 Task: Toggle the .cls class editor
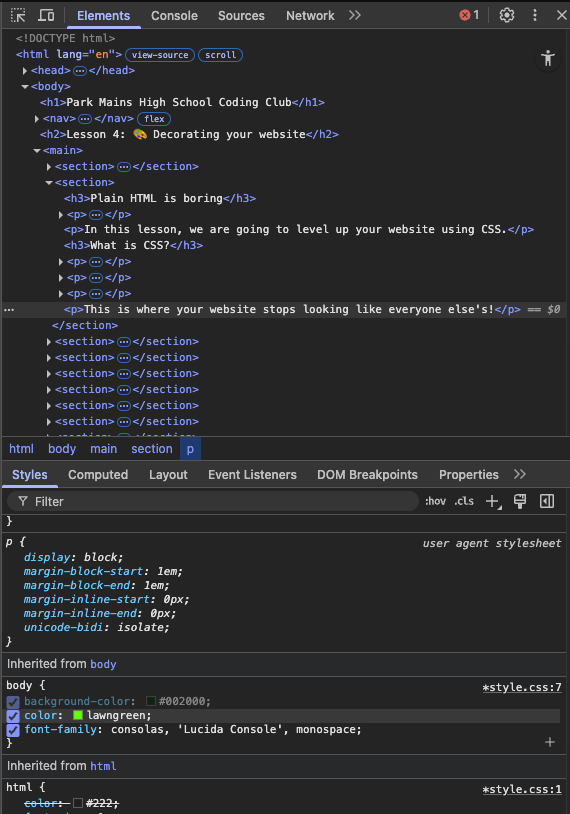(x=464, y=501)
